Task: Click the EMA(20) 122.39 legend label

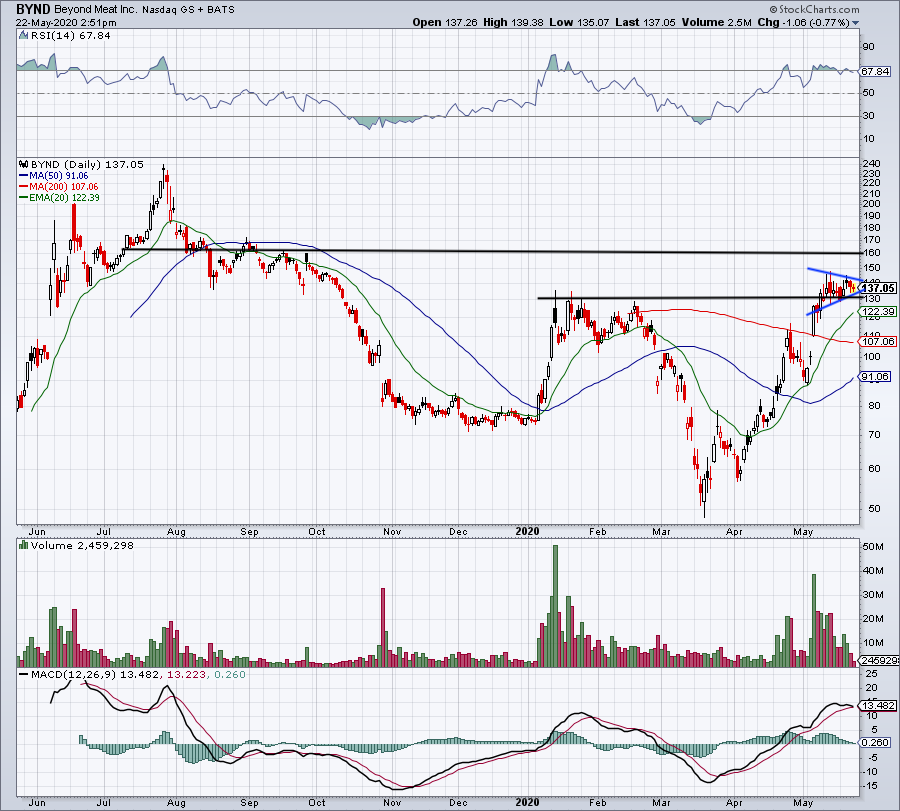Action: [x=64, y=197]
